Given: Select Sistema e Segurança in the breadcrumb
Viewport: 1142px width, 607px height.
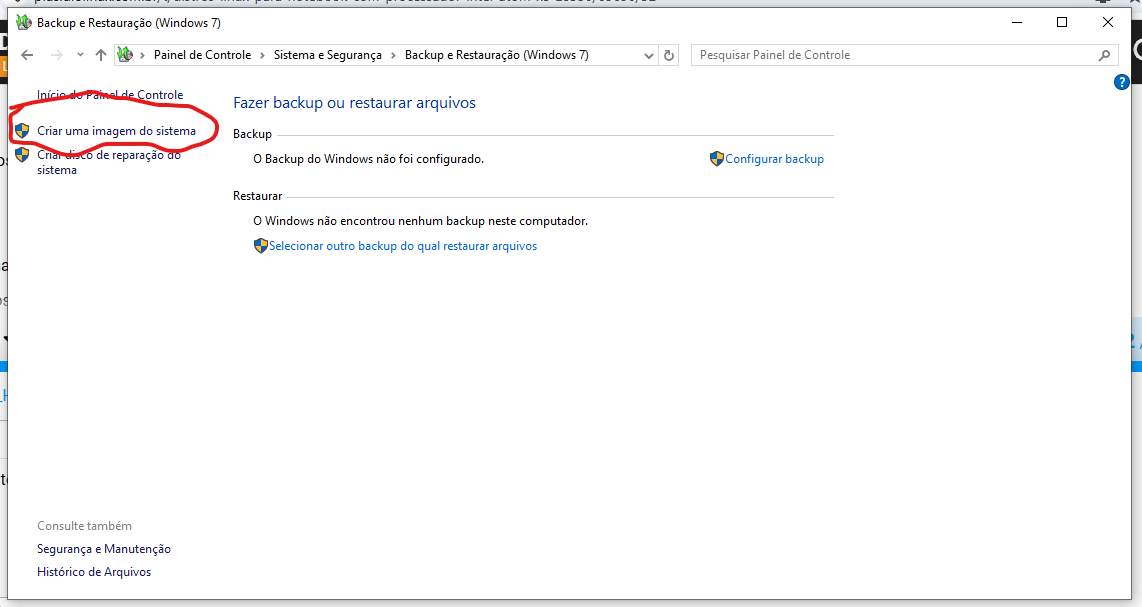Looking at the screenshot, I should [327, 55].
